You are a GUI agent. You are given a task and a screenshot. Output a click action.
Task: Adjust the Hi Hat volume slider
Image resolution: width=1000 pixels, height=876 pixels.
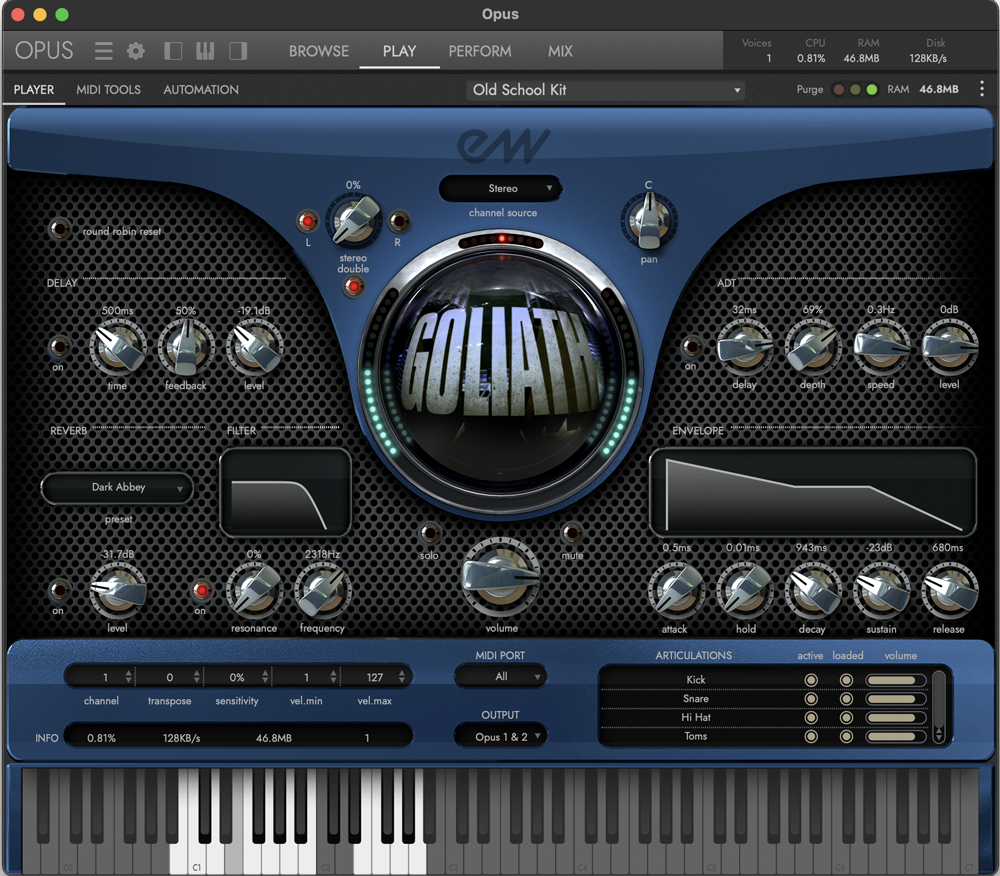(897, 718)
